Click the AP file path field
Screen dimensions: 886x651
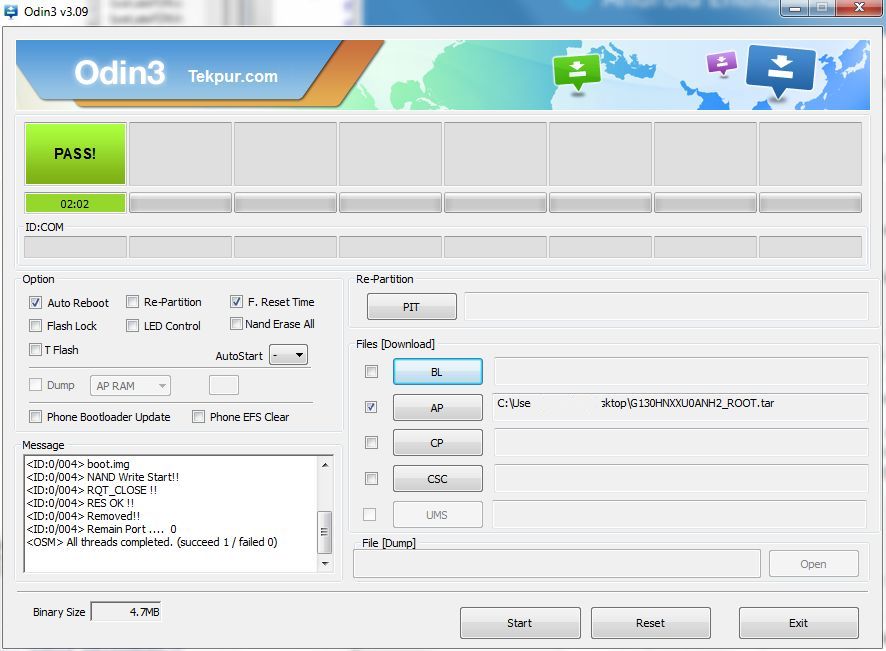(680, 407)
